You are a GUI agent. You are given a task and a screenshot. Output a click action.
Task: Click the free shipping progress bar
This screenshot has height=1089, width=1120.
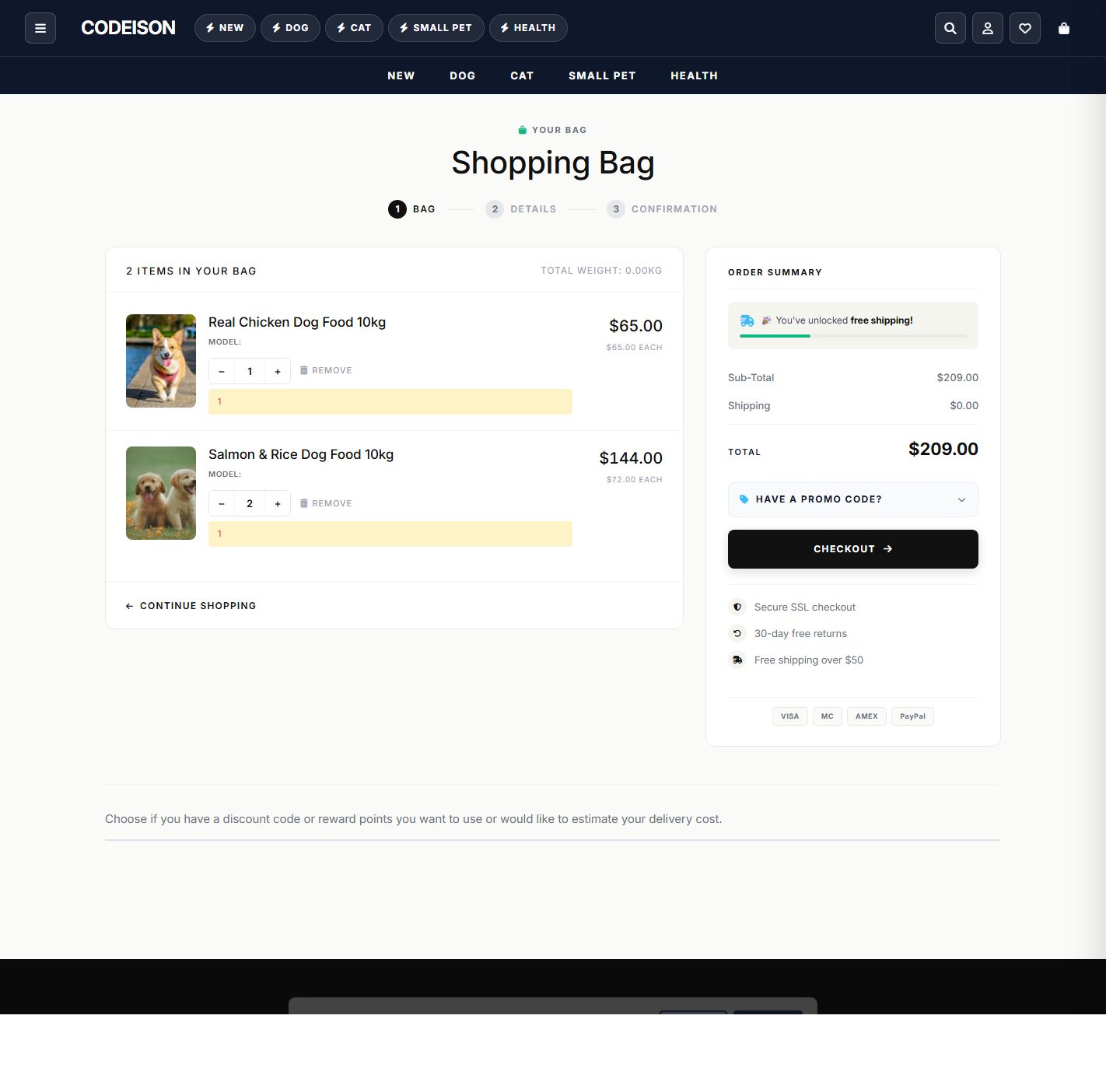point(853,336)
